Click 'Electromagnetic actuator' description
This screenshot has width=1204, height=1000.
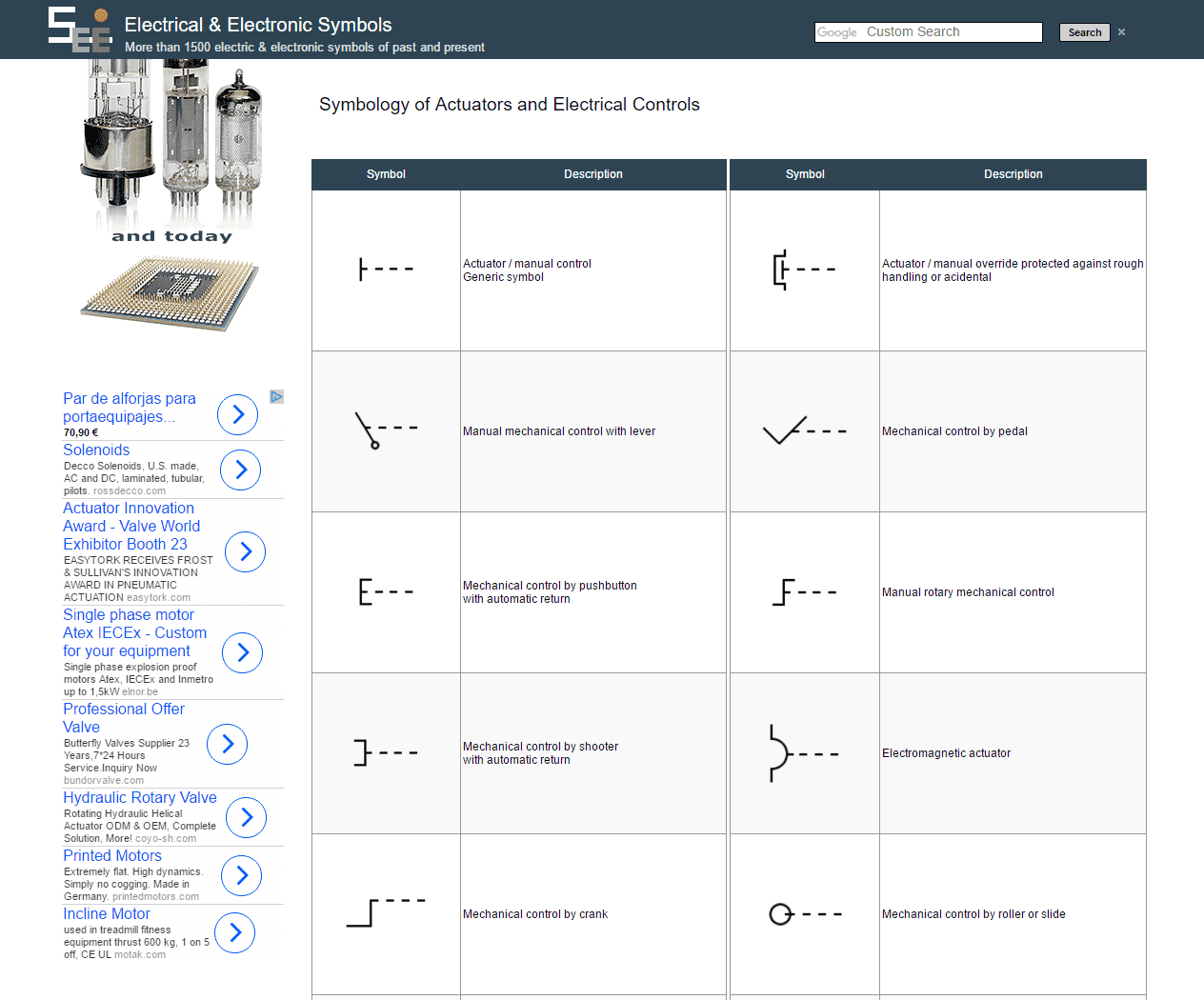click(x=946, y=753)
